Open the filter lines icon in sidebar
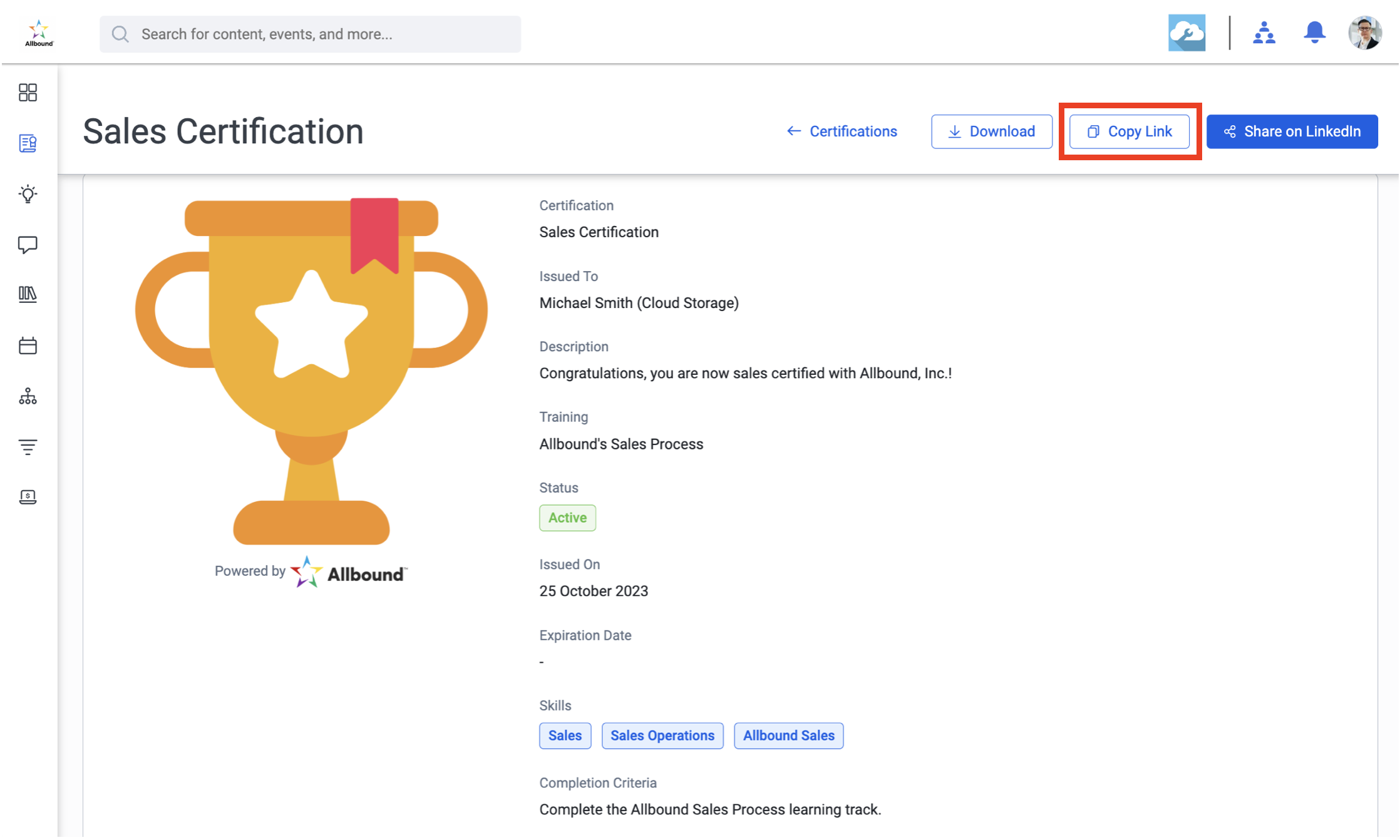The image size is (1400, 840). [x=28, y=446]
